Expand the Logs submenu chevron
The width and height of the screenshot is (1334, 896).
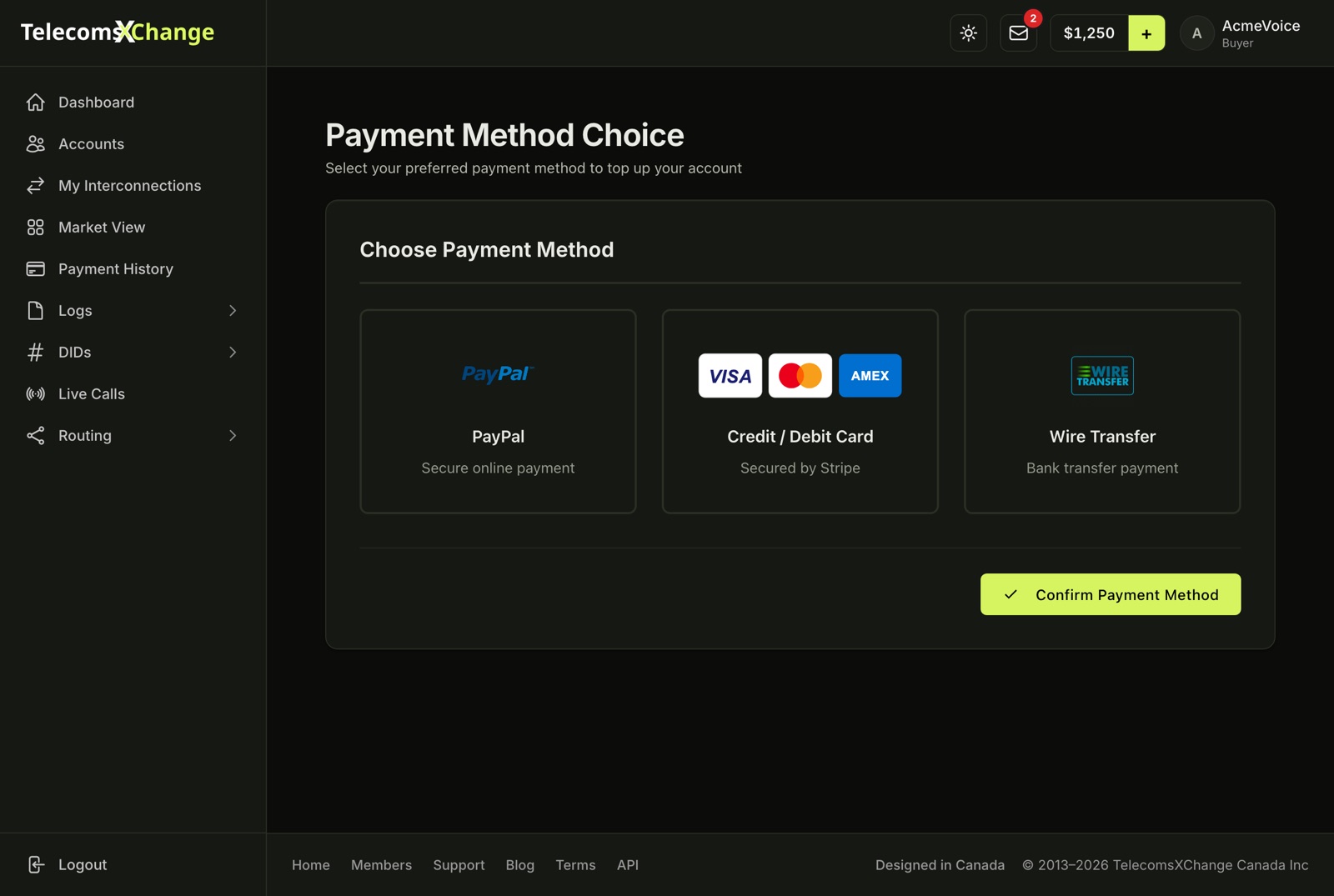233,310
